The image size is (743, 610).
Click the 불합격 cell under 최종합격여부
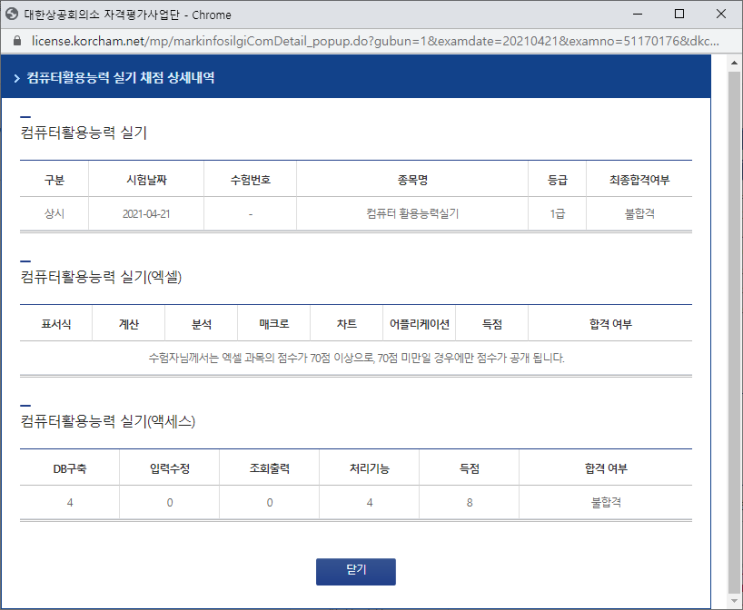coord(639,214)
